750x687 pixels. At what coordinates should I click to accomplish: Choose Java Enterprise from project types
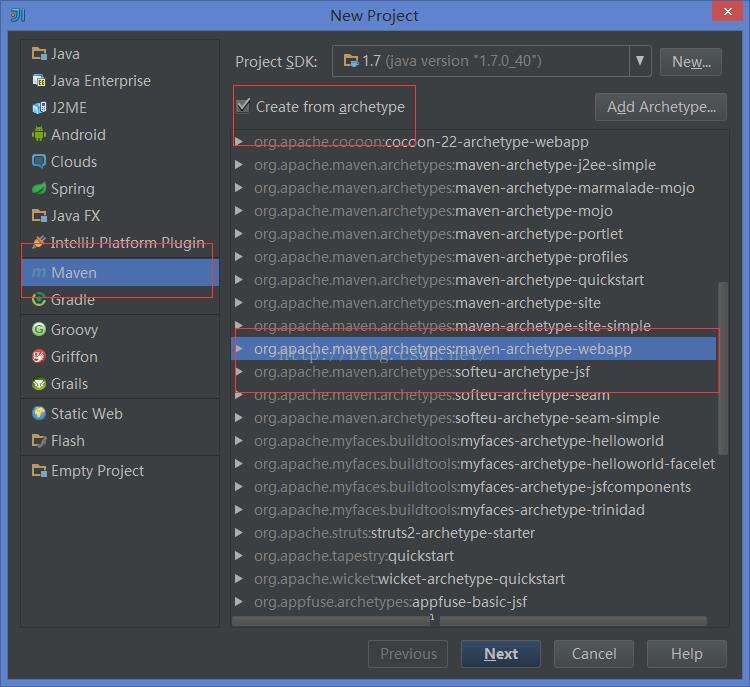coord(100,81)
